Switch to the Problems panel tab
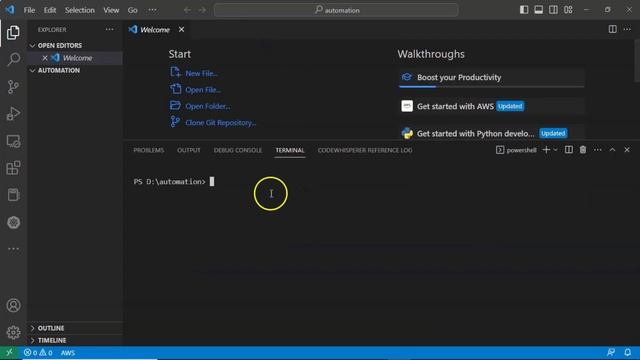 [149, 150]
